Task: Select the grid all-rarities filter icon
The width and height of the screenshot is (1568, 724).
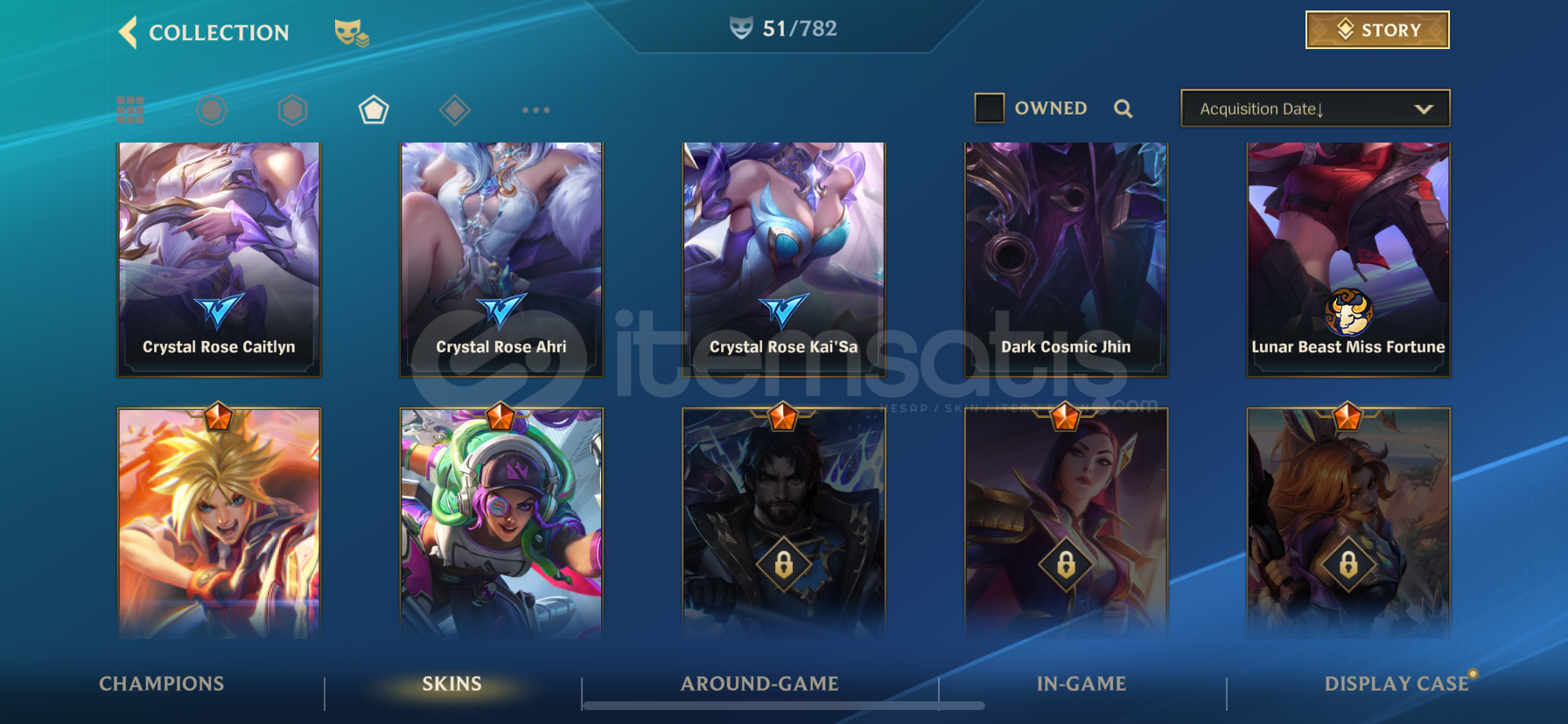Action: 130,110
